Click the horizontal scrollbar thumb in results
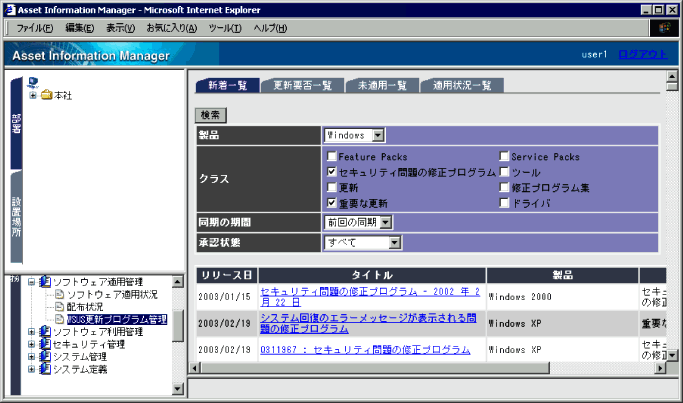This screenshot has width=683, height=403. (x=375, y=368)
